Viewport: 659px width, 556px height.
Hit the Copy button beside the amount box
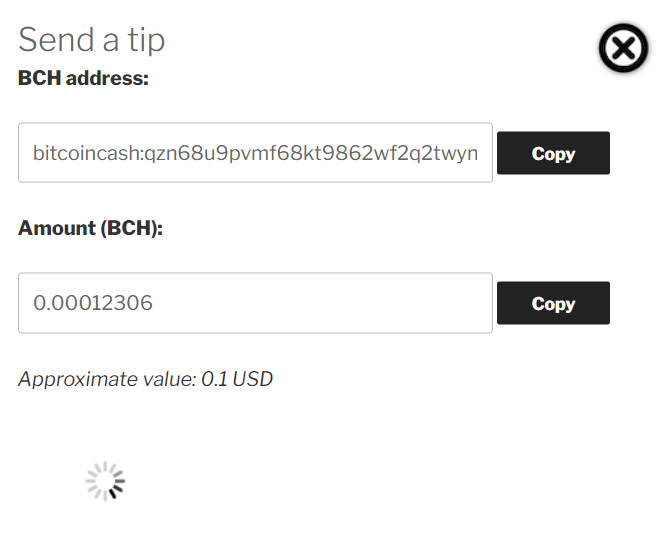[x=553, y=303]
